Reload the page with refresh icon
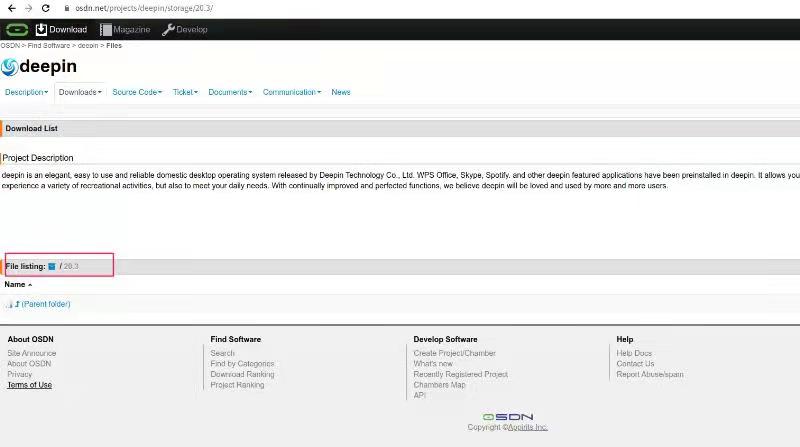 (45, 8)
